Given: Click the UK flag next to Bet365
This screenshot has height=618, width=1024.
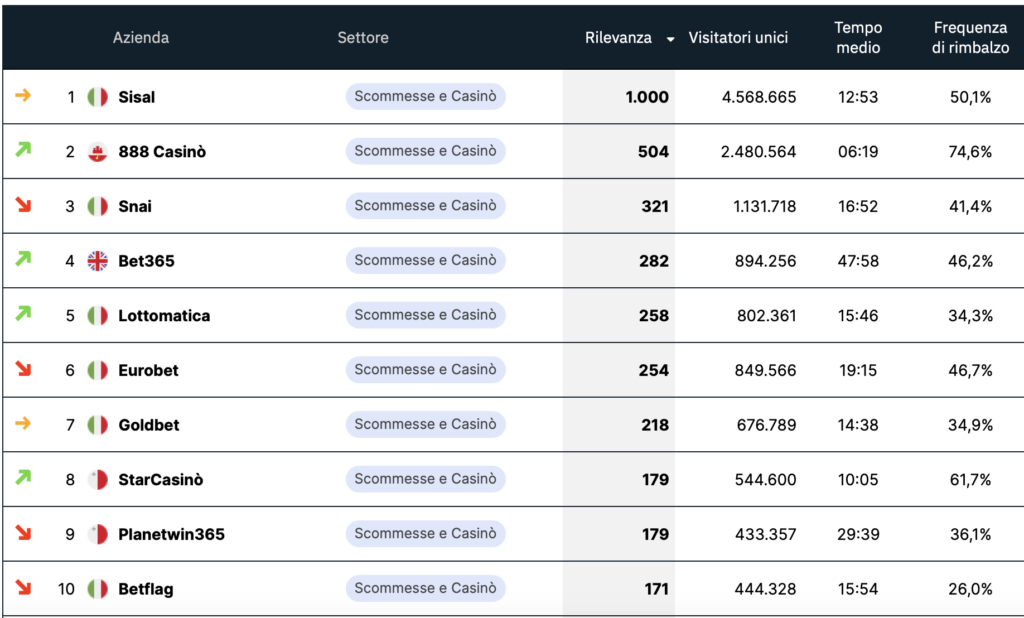Looking at the screenshot, I should point(97,261).
